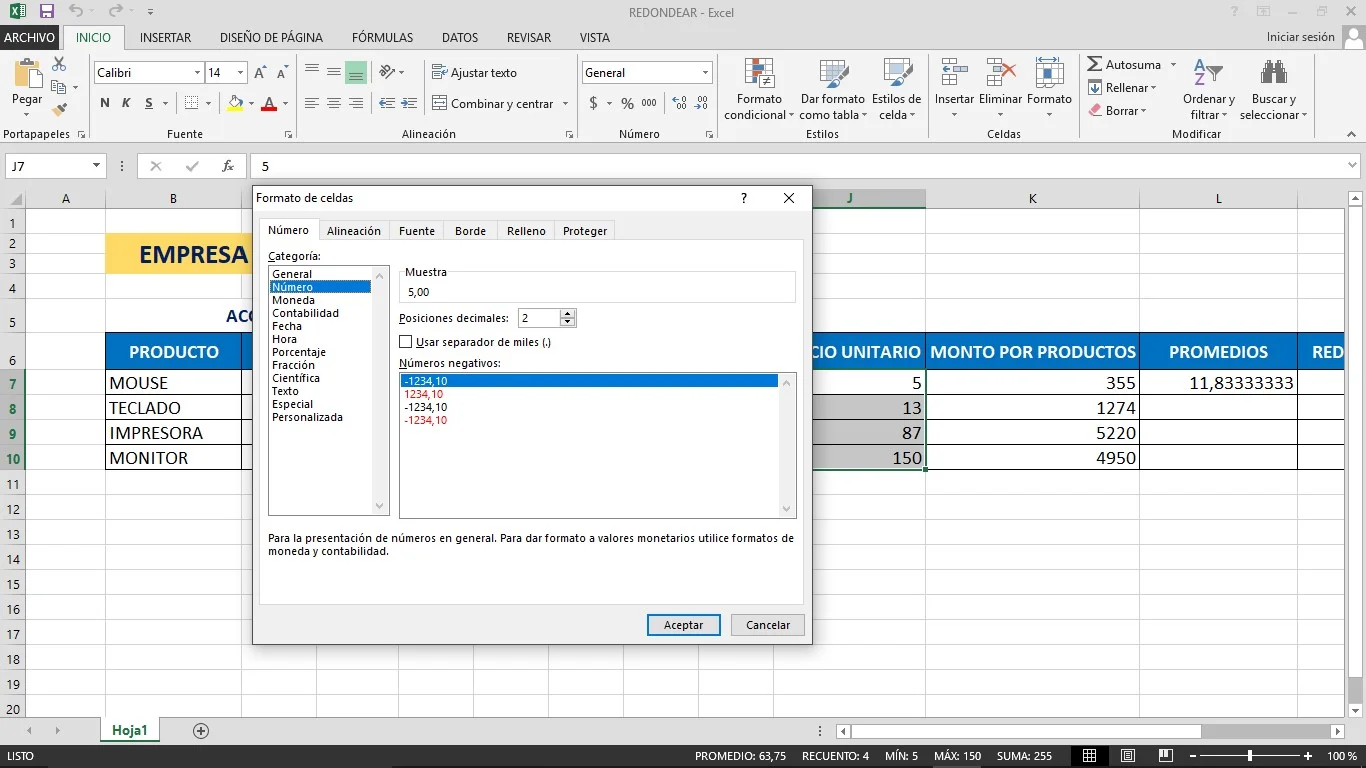Open number format General dropdown
The width and height of the screenshot is (1366, 768).
click(x=705, y=73)
